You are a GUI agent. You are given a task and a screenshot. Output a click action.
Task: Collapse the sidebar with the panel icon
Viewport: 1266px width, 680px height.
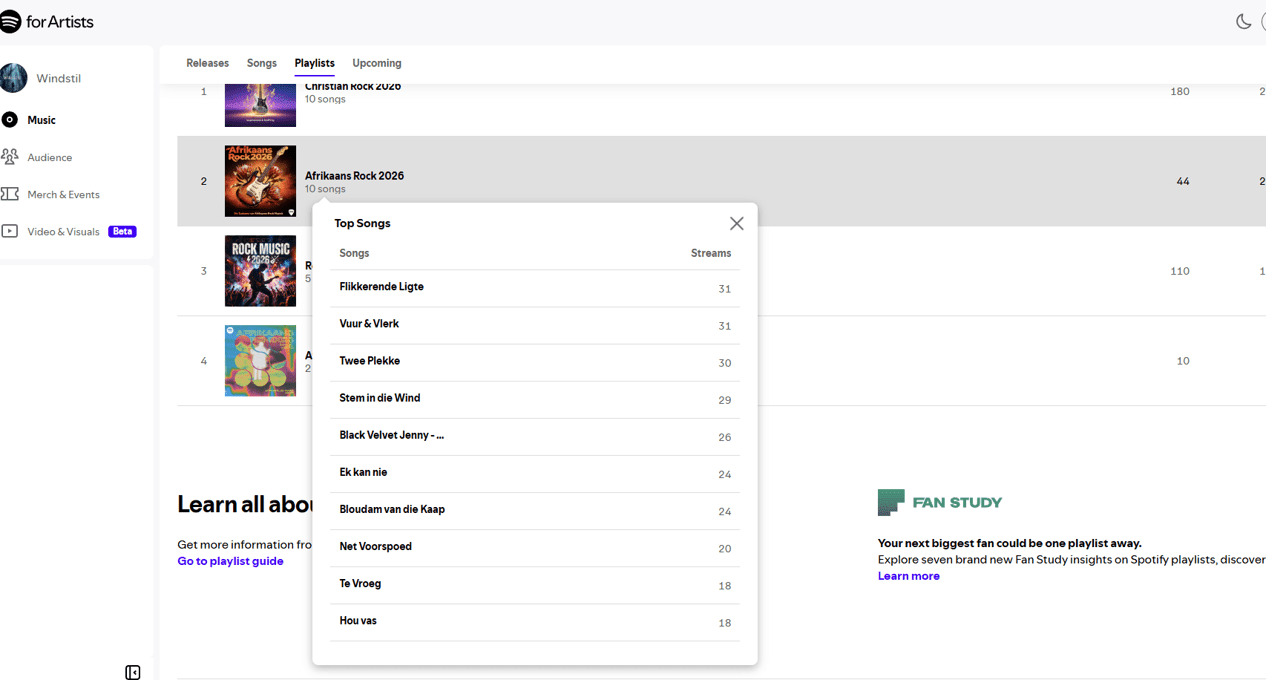click(x=133, y=672)
